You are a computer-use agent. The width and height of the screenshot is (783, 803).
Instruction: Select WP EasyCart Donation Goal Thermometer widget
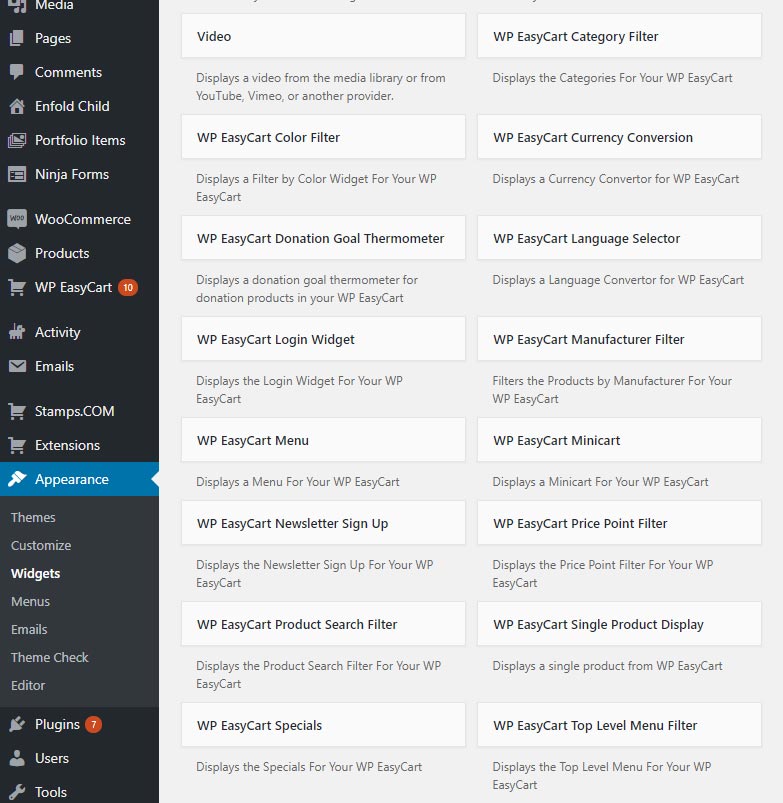322,239
